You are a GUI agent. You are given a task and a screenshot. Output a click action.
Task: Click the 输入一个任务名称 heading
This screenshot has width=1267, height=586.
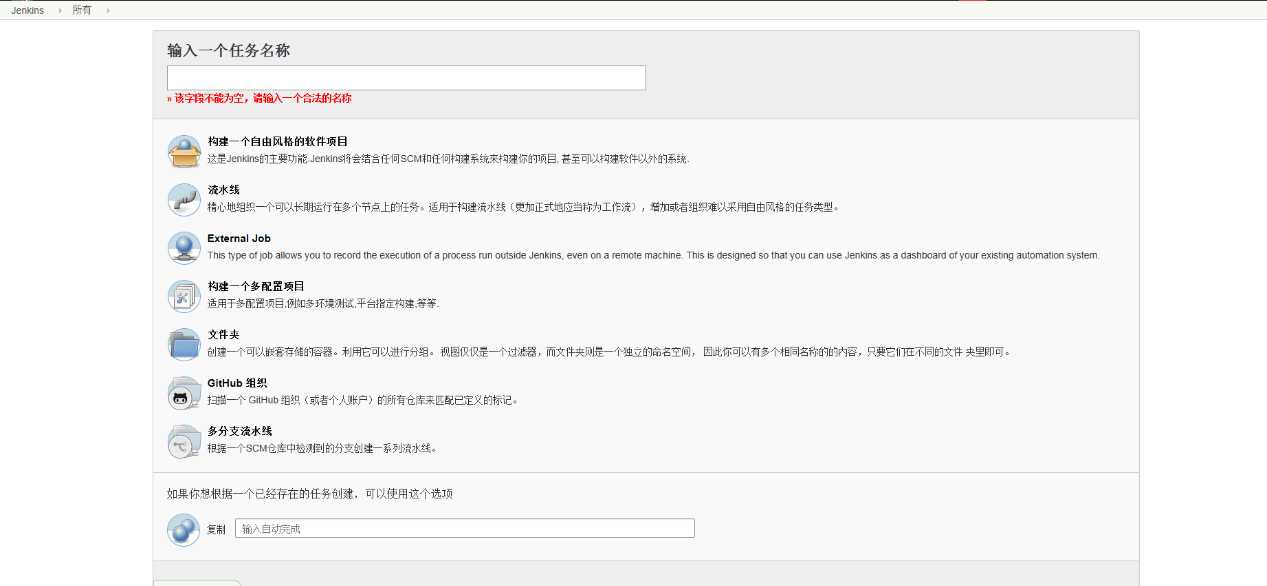coord(229,50)
